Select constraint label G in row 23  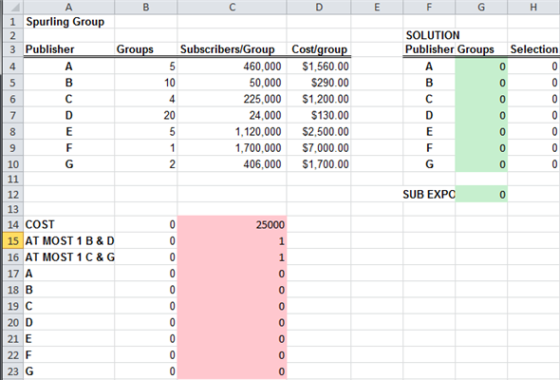(69, 371)
